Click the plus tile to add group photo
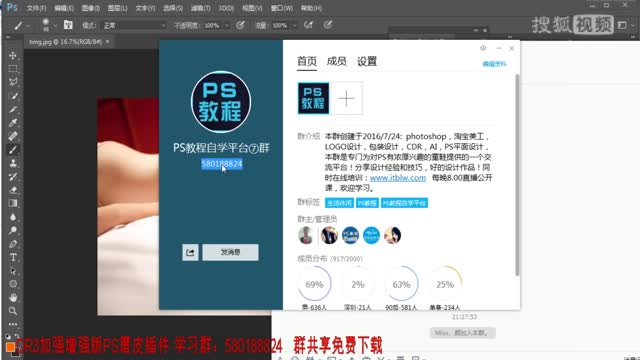 (346, 98)
